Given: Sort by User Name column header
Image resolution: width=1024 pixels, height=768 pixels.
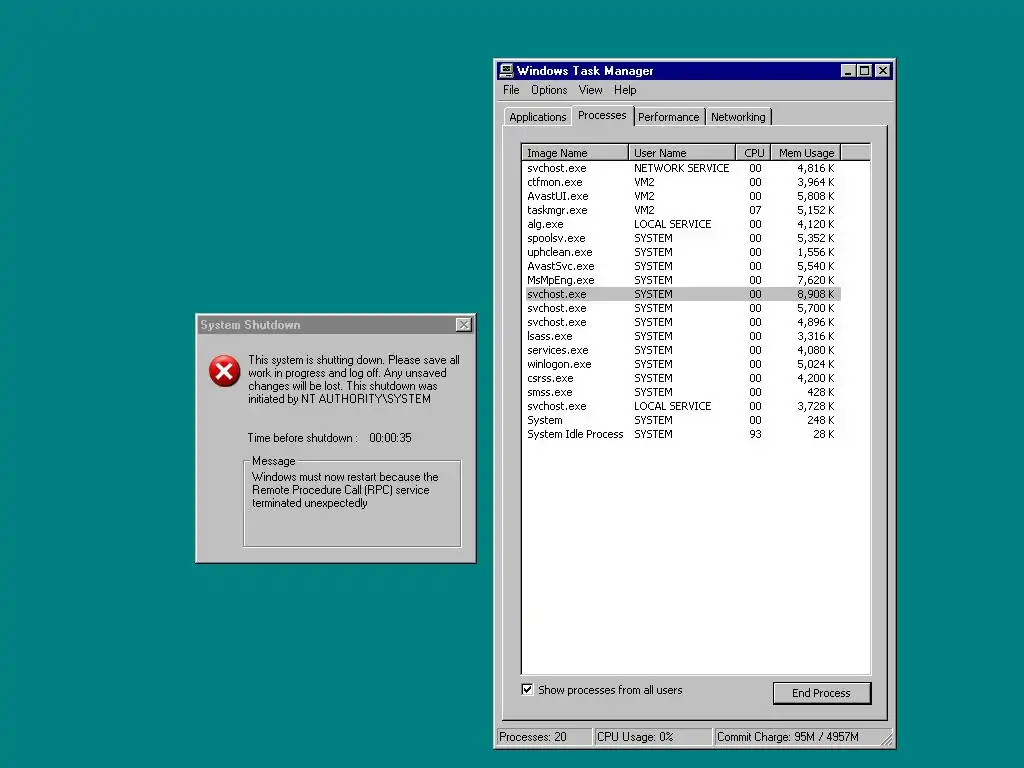Looking at the screenshot, I should coord(682,153).
